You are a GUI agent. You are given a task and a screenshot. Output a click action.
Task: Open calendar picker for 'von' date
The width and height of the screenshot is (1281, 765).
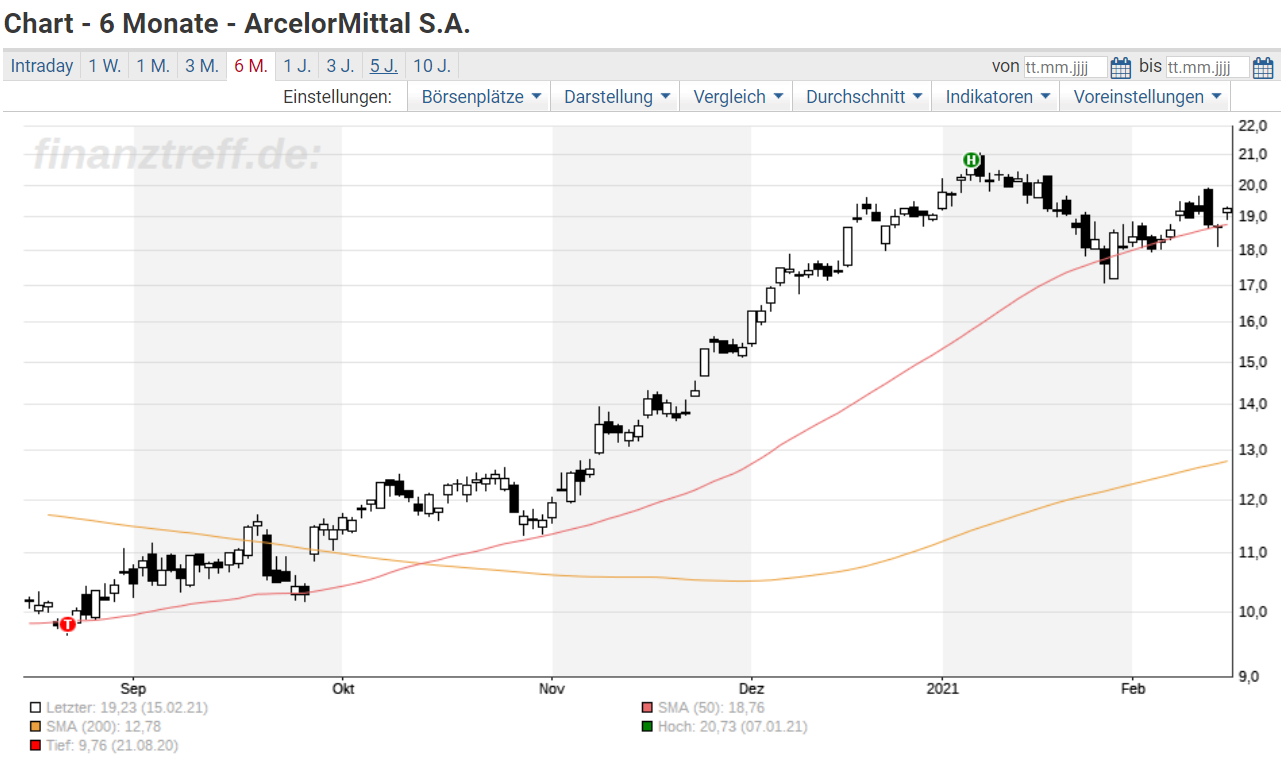click(1121, 67)
